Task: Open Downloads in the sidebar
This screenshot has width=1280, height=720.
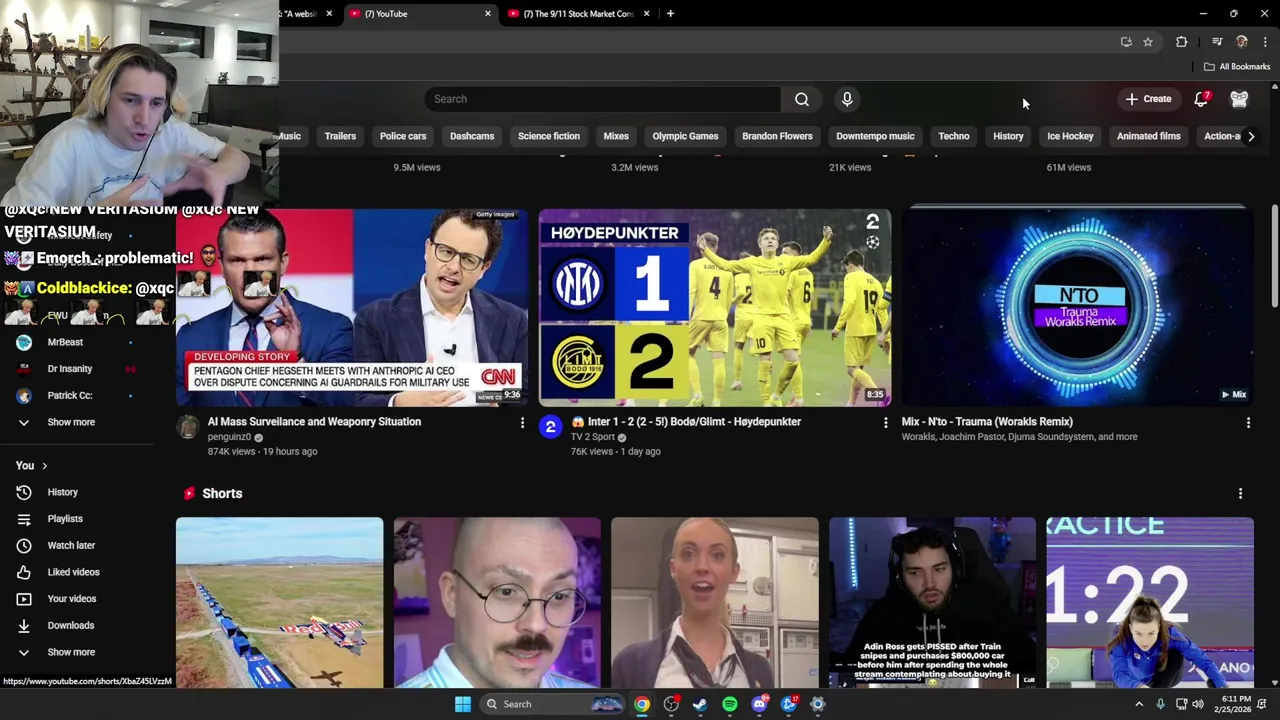Action: 70,626
